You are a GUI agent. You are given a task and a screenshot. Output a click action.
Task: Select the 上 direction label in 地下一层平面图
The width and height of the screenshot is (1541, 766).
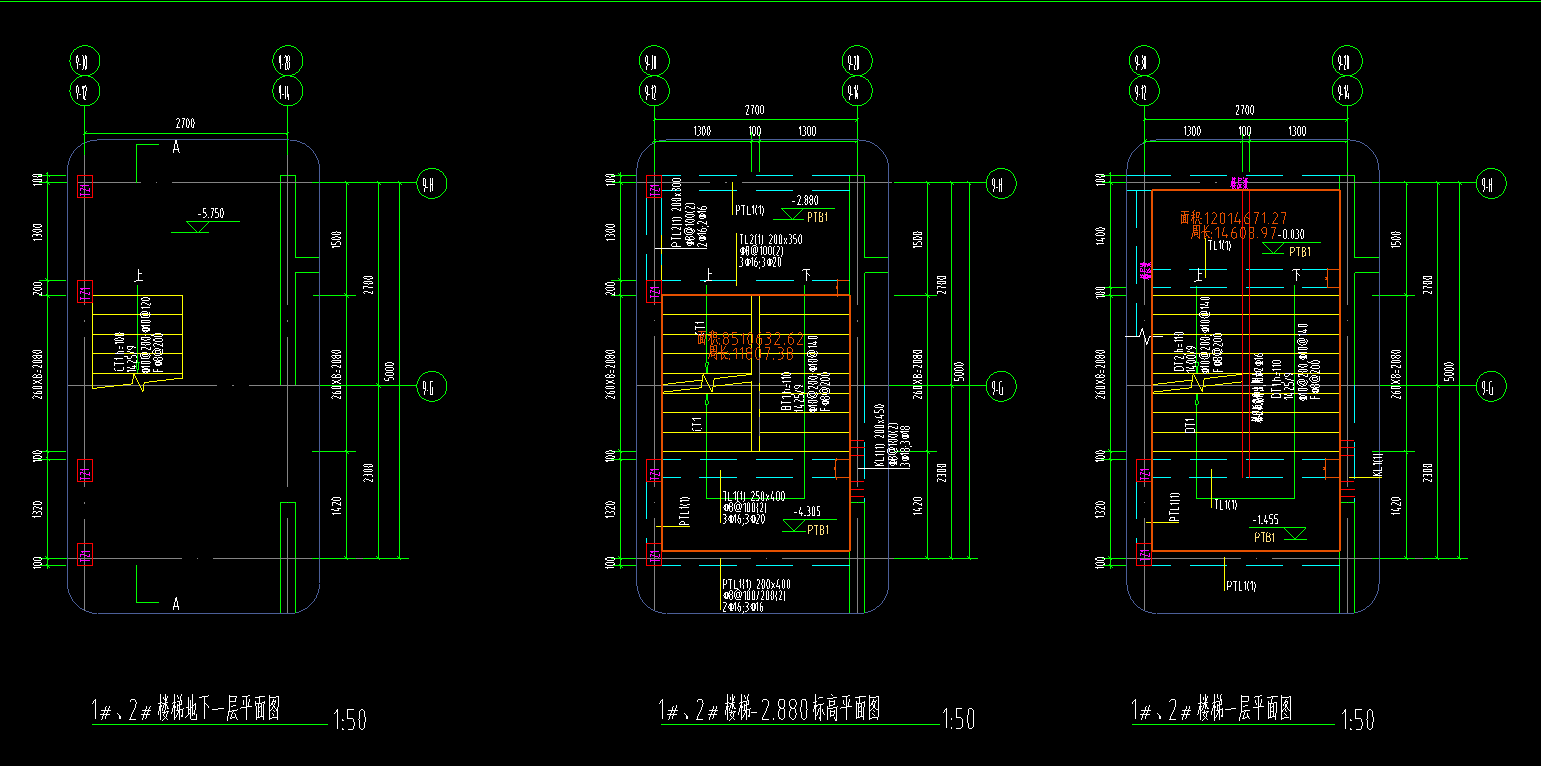pyautogui.click(x=140, y=274)
